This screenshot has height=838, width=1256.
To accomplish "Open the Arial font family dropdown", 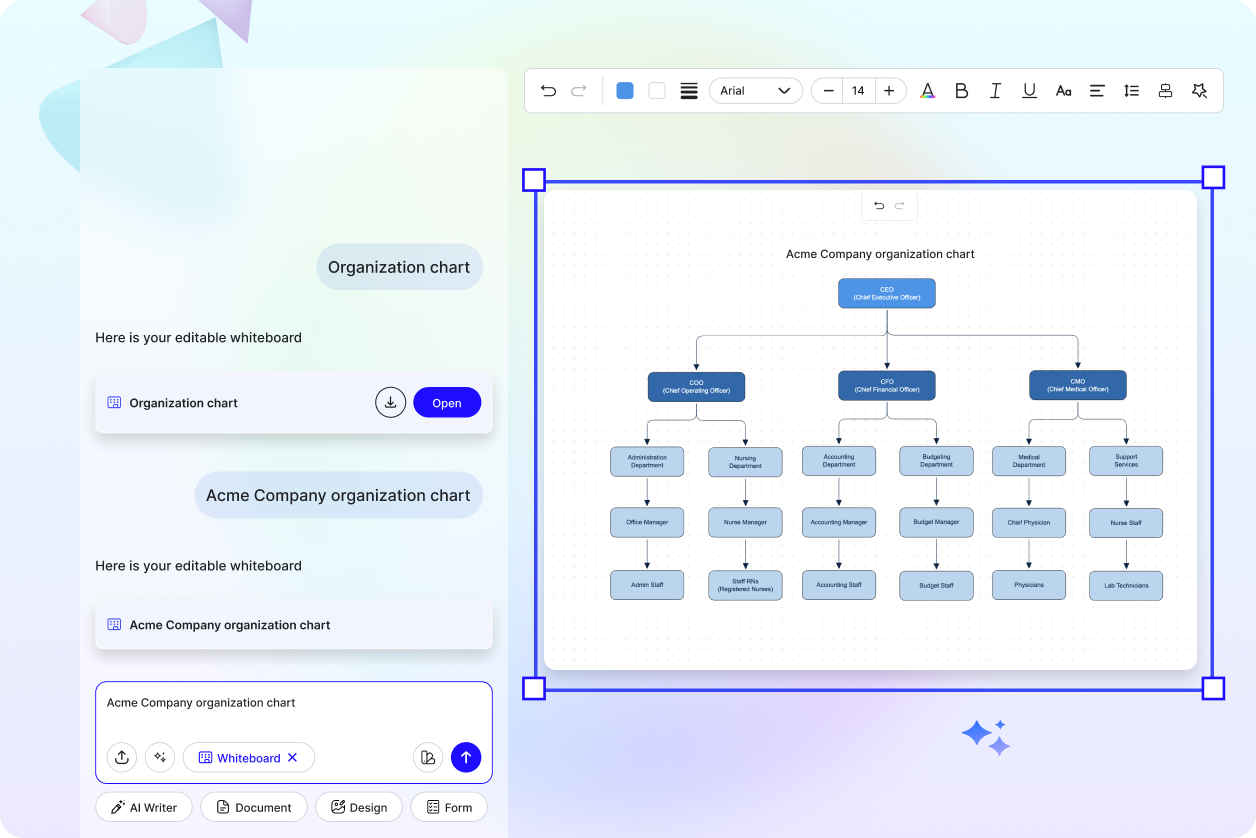I will 756,90.
